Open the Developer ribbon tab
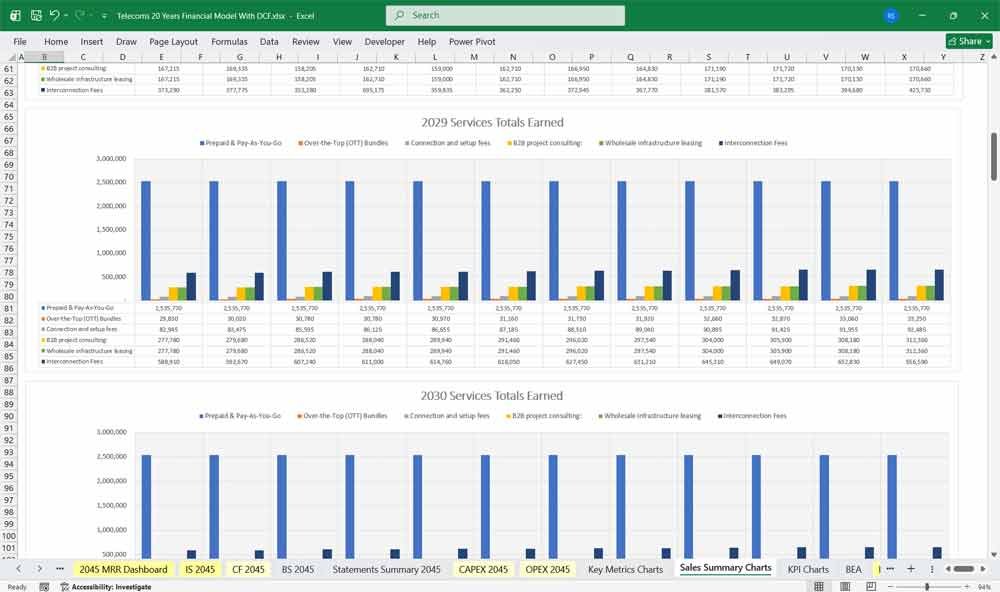Image resolution: width=1000 pixels, height=592 pixels. (385, 41)
